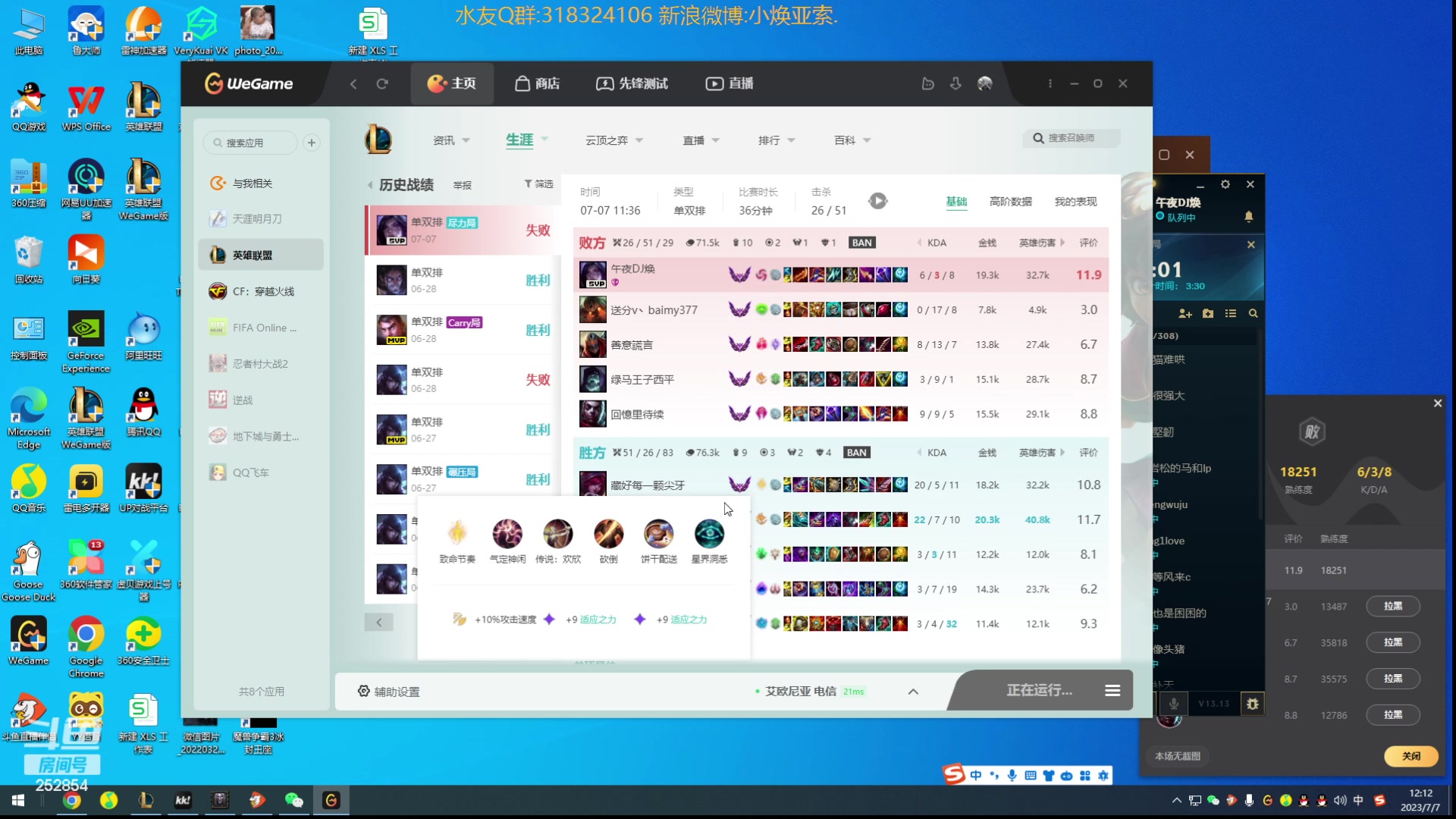Select 英雄联盟 in the app list
Screen dimensions: 1456x819
(x=262, y=255)
